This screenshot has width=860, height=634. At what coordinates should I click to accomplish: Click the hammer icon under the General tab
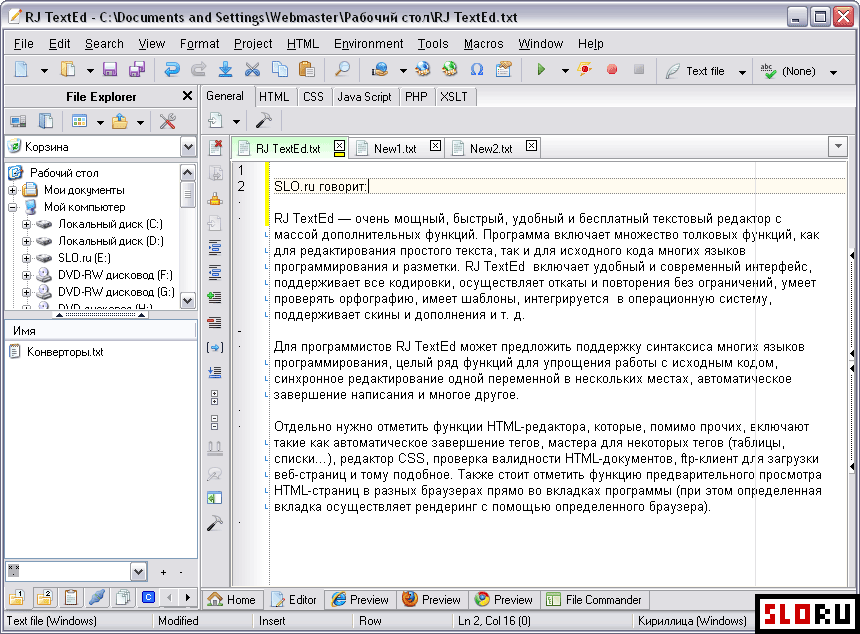[263, 120]
